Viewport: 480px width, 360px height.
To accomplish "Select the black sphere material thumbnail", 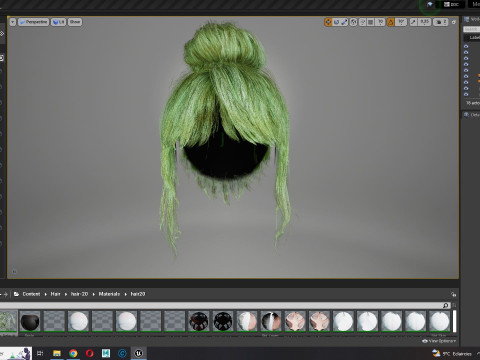I will [x=30, y=321].
